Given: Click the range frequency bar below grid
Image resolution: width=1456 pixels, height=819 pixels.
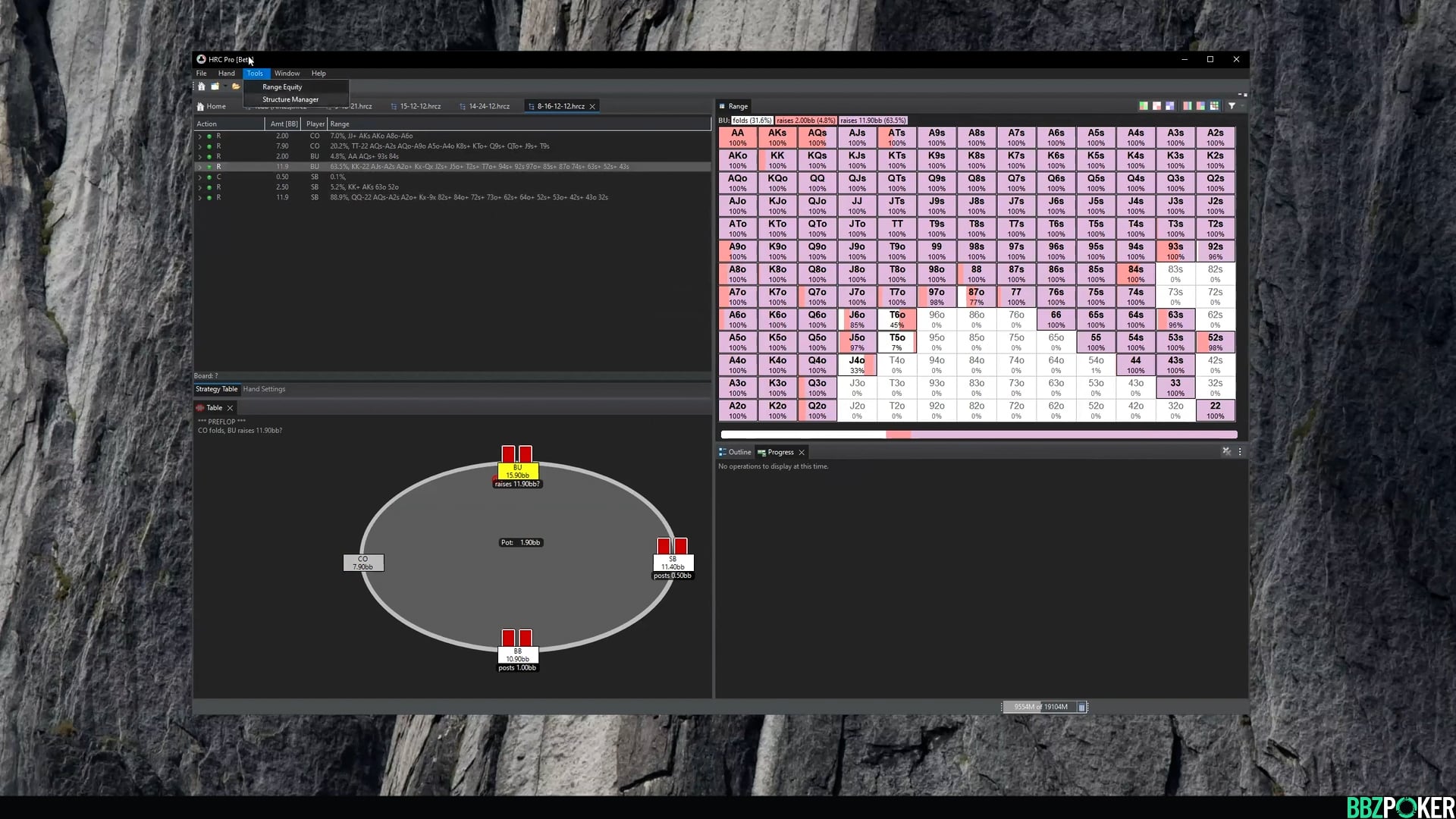Looking at the screenshot, I should tap(978, 435).
